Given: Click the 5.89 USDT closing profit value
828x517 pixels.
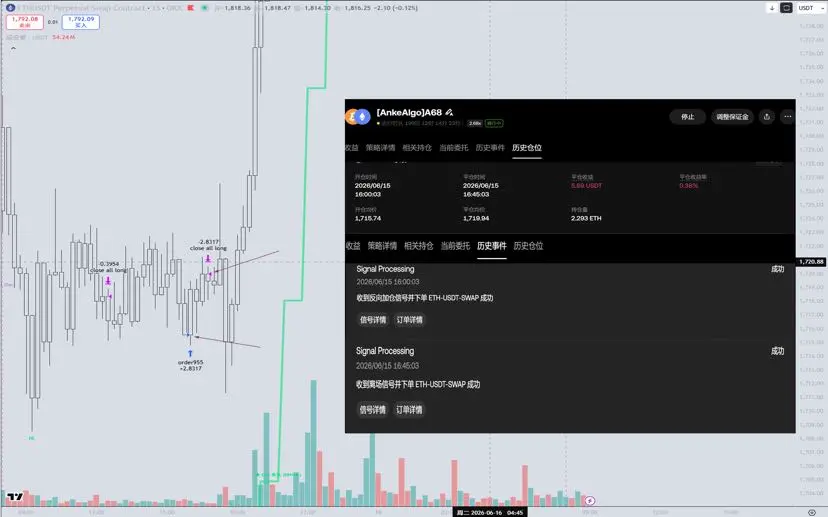Looking at the screenshot, I should point(586,185).
